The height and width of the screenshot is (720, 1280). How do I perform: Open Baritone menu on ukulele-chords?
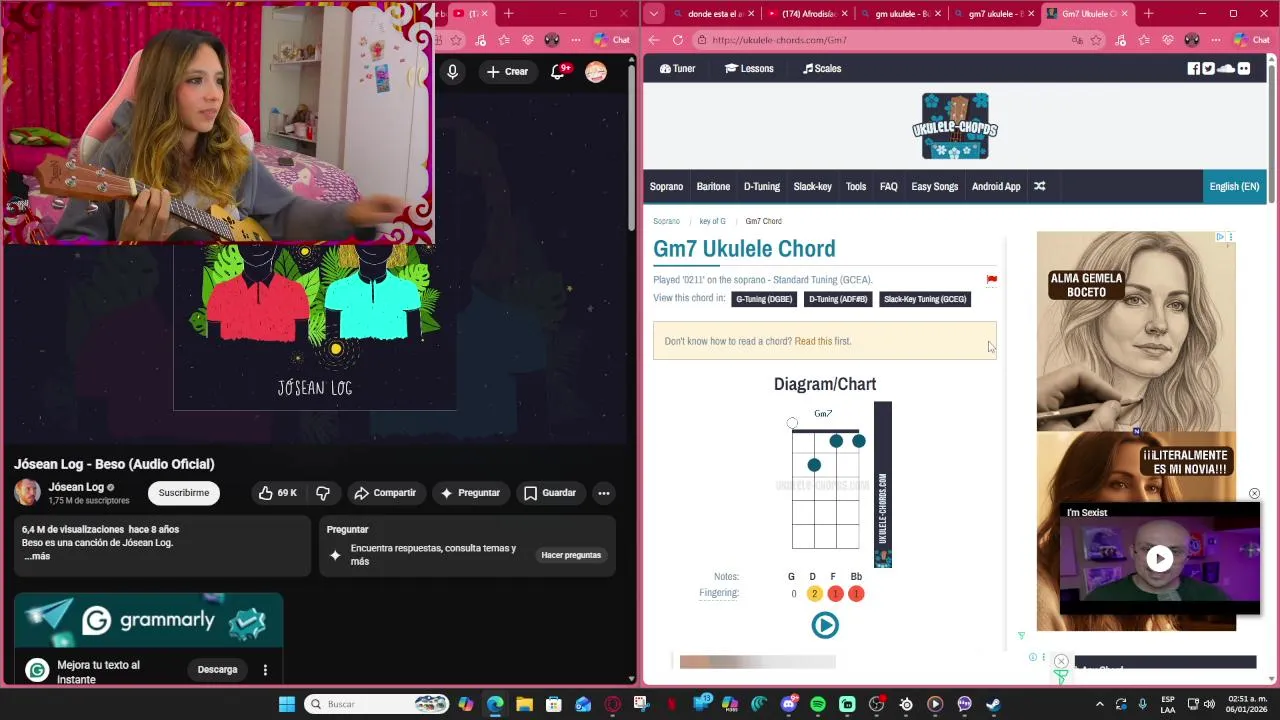coord(713,186)
